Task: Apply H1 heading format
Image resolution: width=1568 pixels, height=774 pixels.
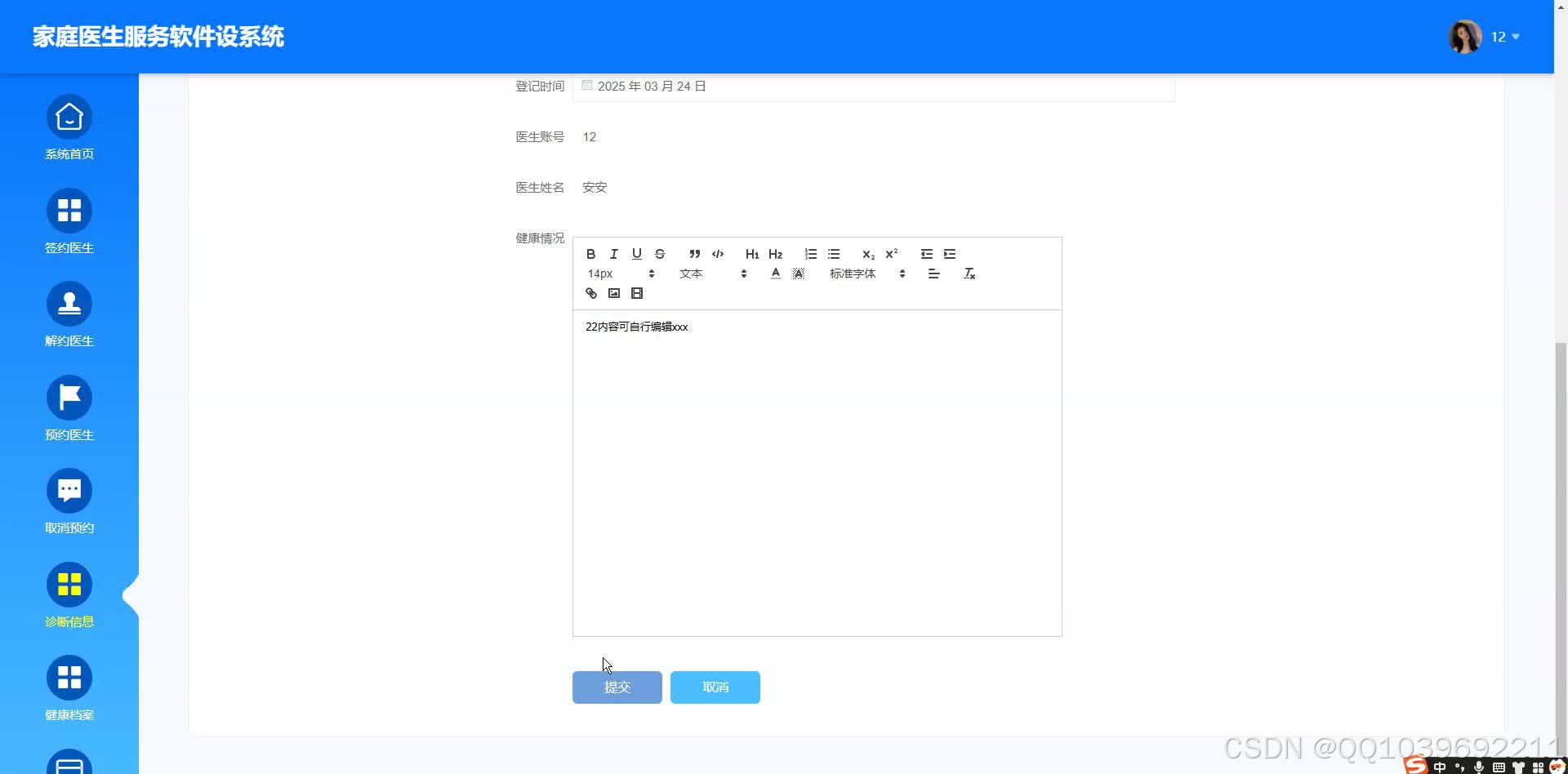Action: (751, 254)
